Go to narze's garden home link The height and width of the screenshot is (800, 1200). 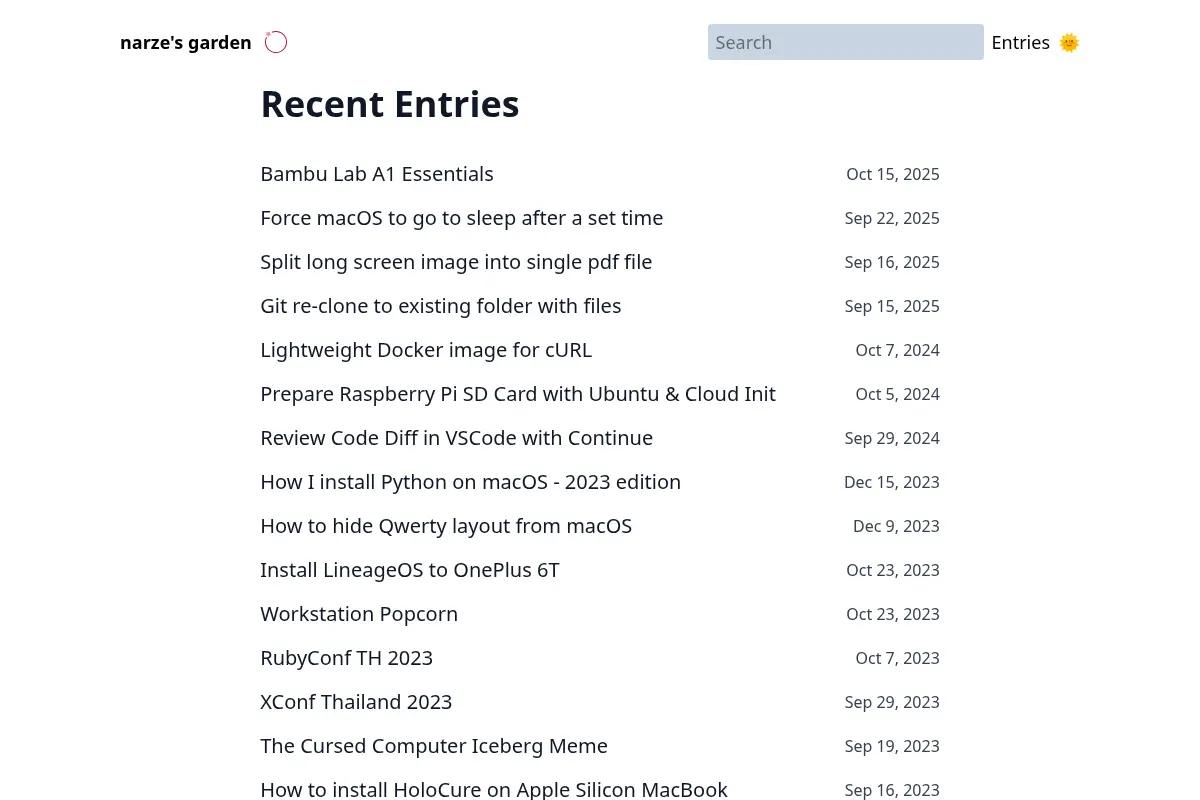pos(186,42)
